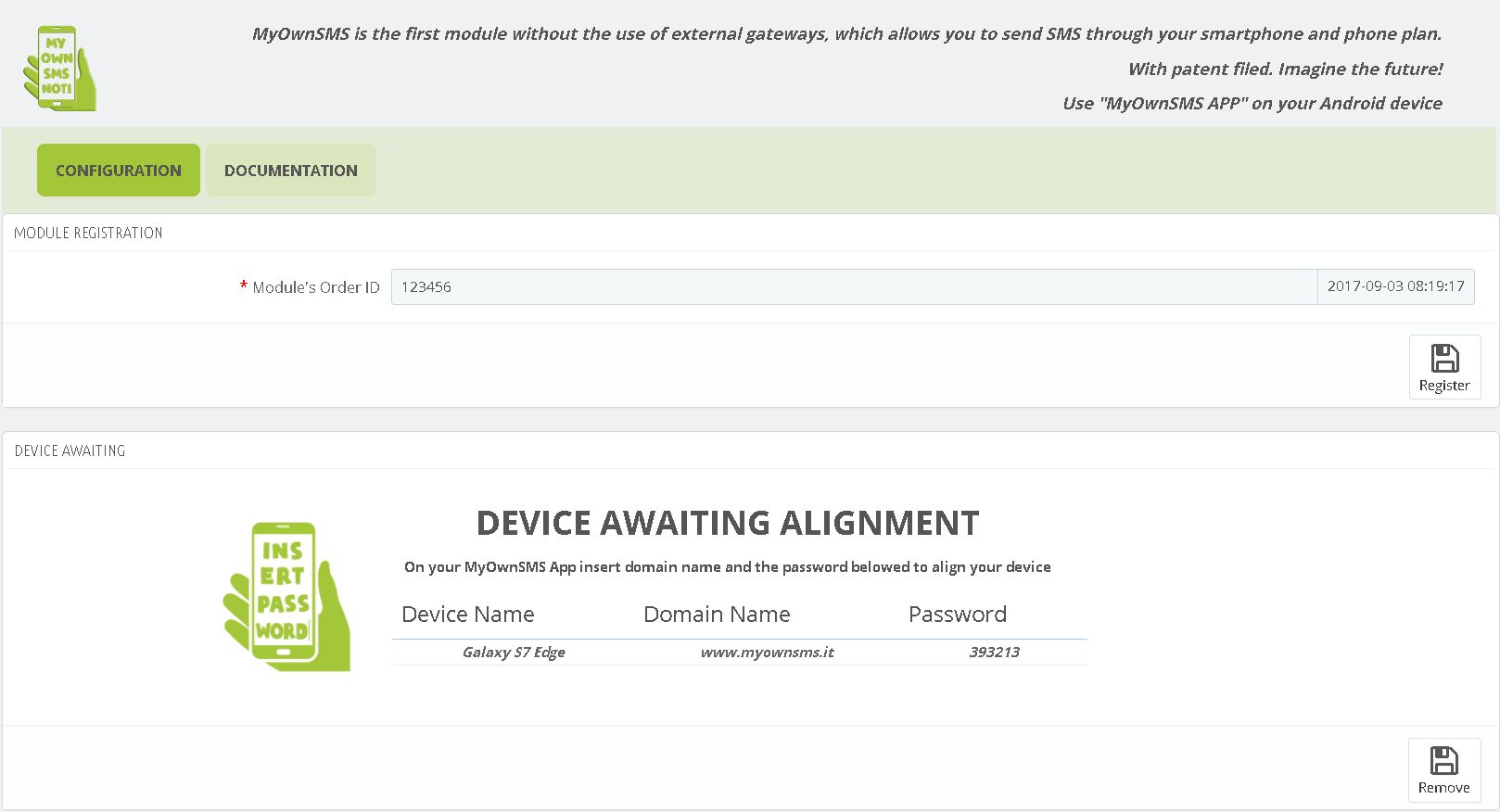Select the Domain Name column header

pyautogui.click(x=717, y=615)
